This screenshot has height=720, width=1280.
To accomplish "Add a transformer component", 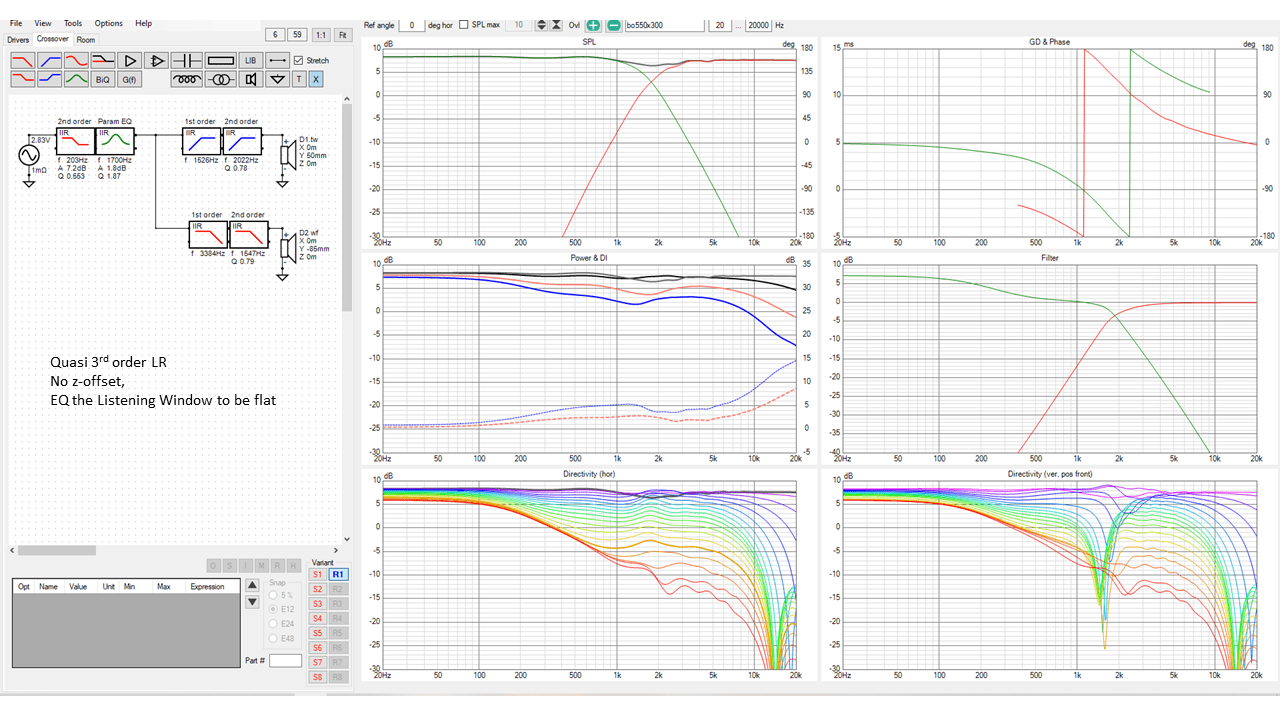I will coord(220,79).
